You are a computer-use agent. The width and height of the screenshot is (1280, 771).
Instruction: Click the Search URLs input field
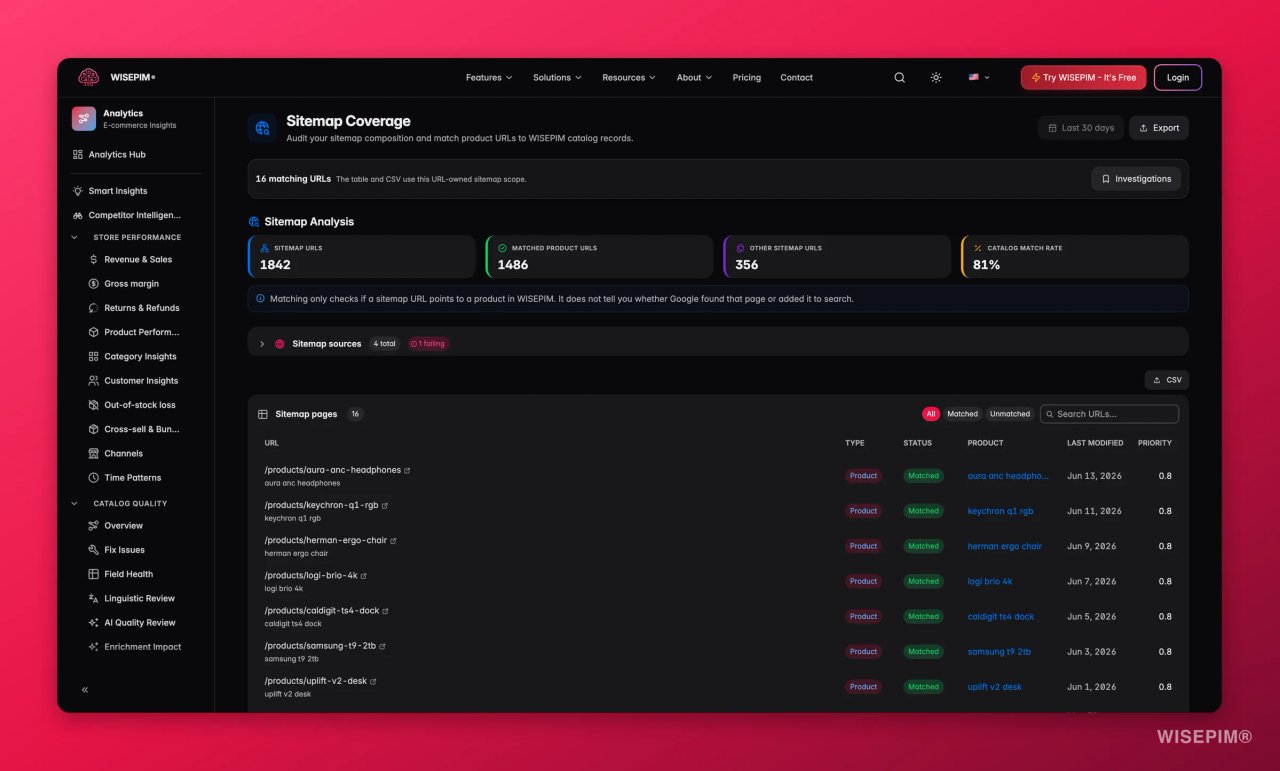1109,414
